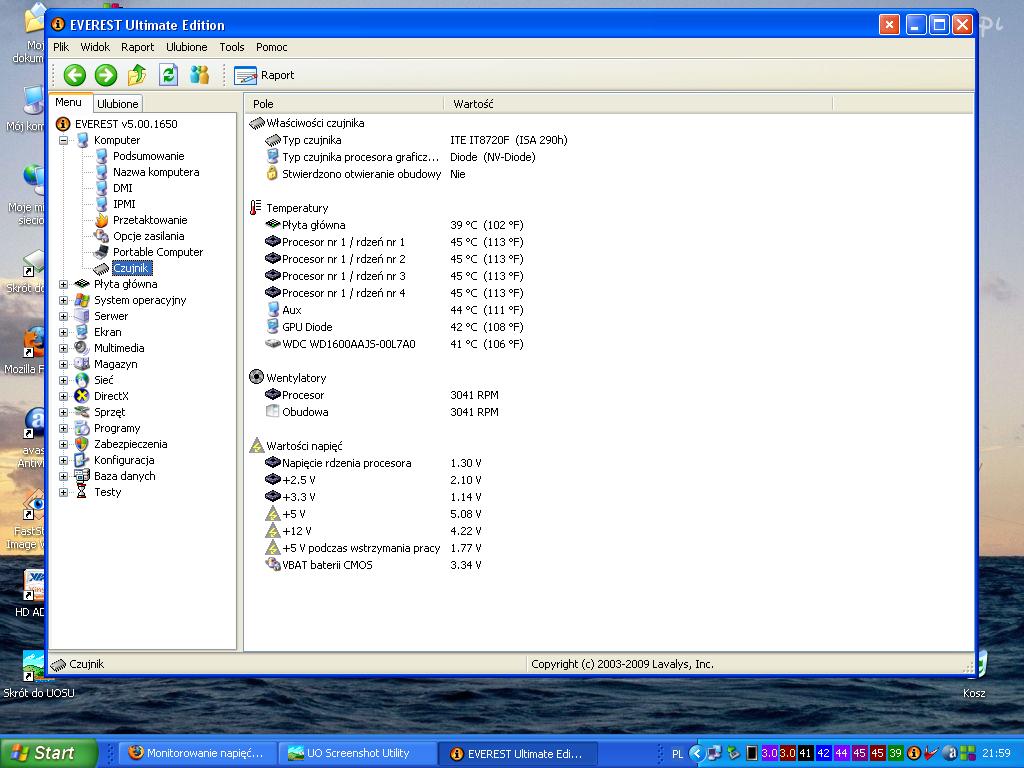Select the GPU Diode temperature row
Screen dimensions: 1024x768
tap(307, 327)
